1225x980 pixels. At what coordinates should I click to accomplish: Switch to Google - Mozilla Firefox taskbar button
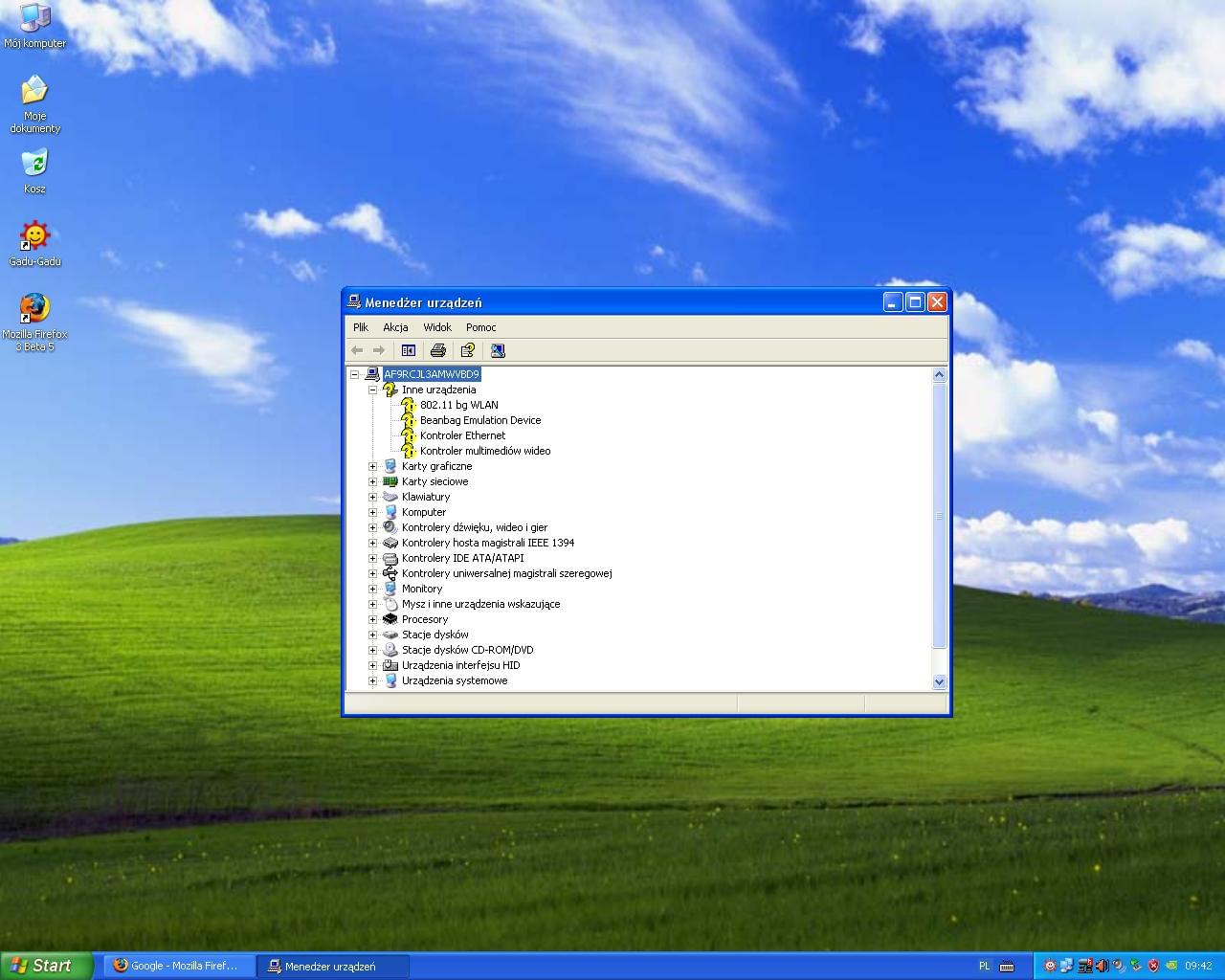click(x=179, y=966)
